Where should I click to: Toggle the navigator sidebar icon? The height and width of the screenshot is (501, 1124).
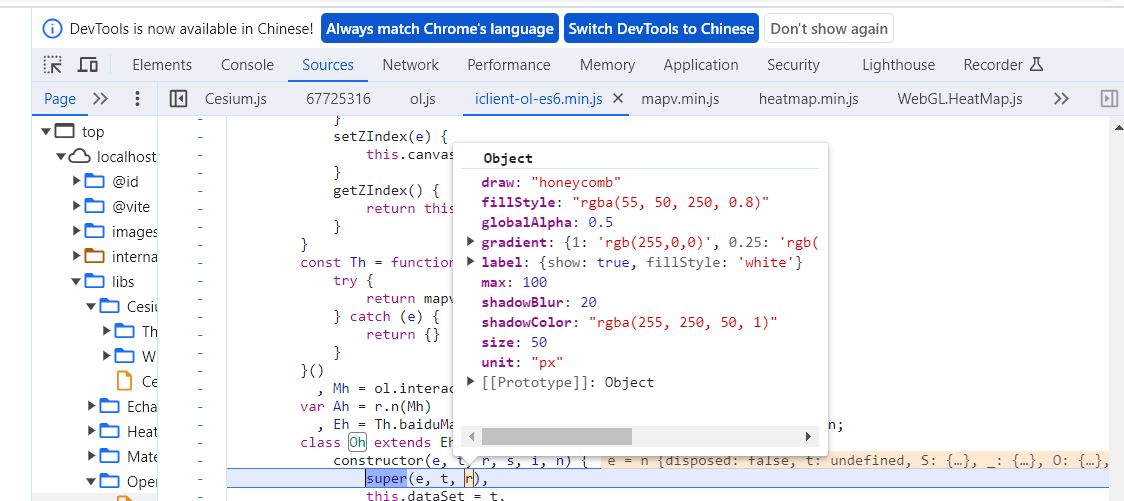pyautogui.click(x=178, y=99)
